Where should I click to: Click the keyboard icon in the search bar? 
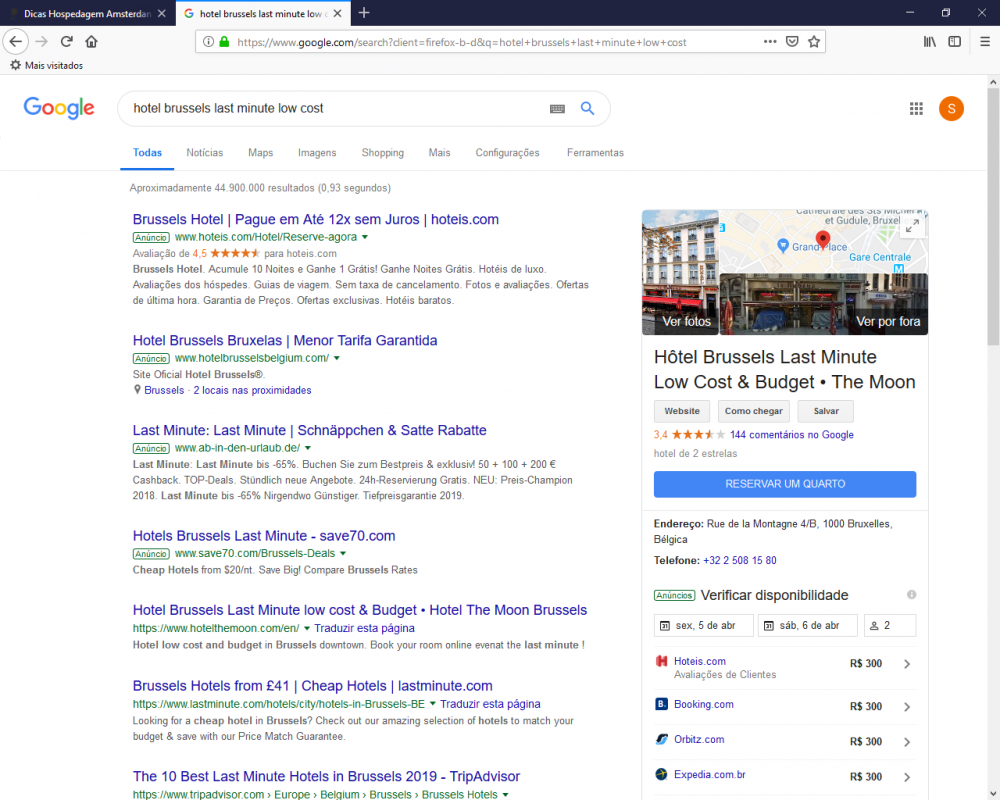[x=557, y=108]
